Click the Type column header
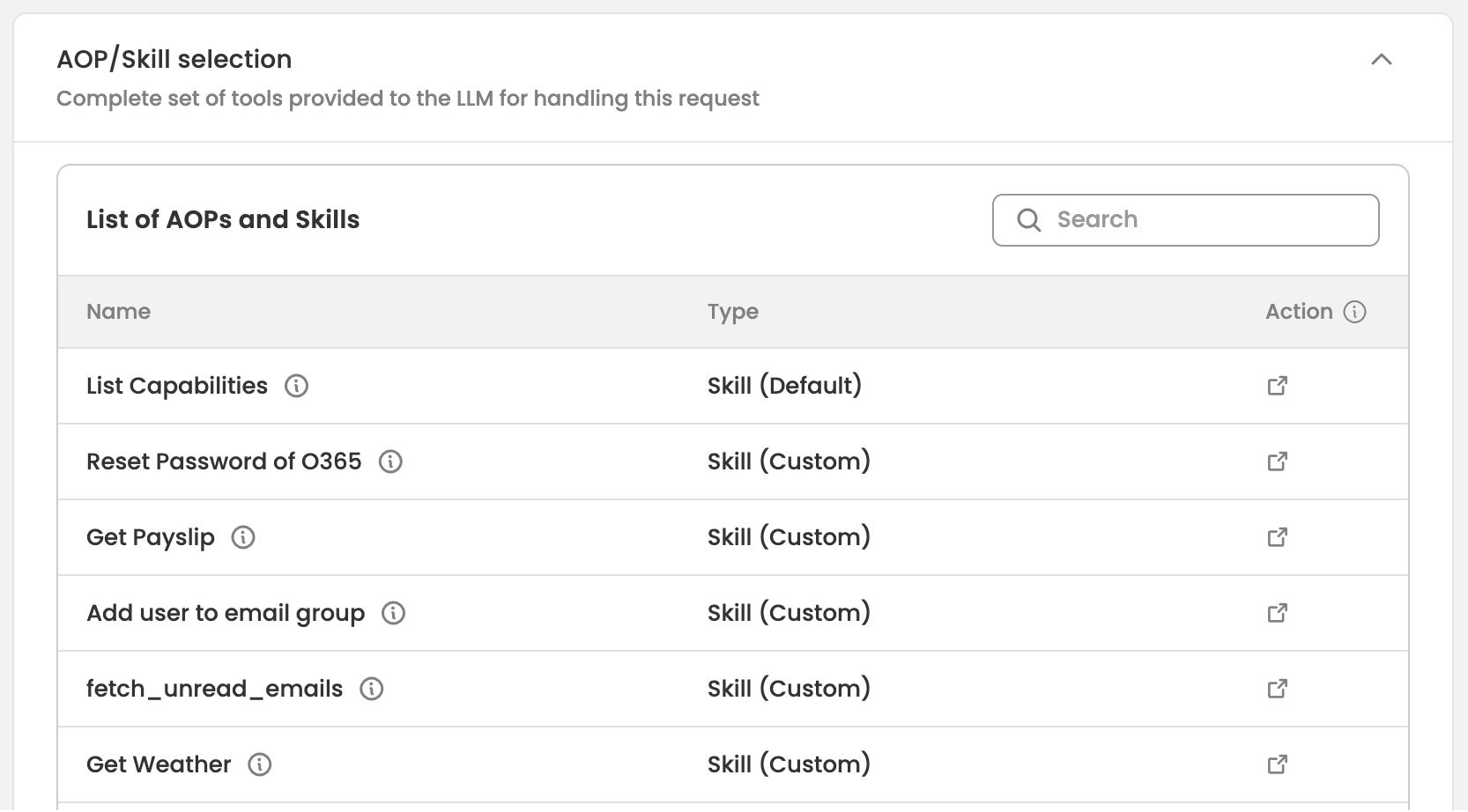1468x812 pixels. click(732, 312)
